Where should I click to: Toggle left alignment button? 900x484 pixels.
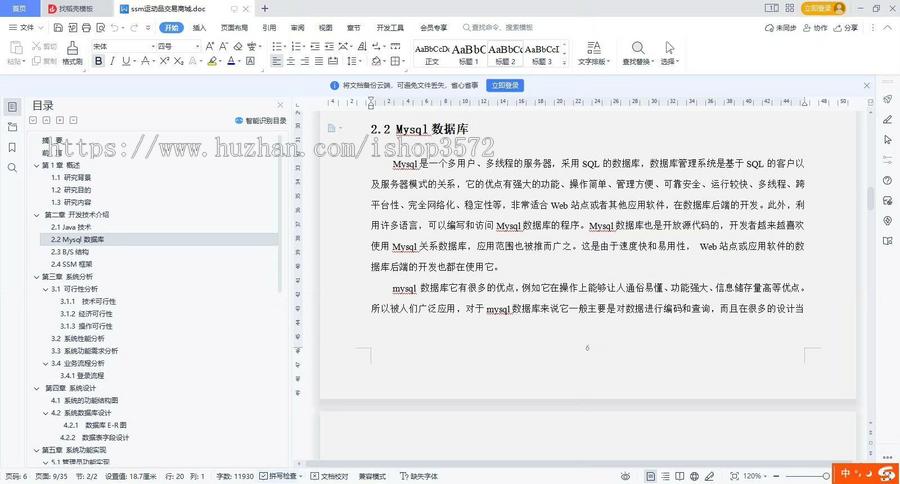click(x=276, y=61)
